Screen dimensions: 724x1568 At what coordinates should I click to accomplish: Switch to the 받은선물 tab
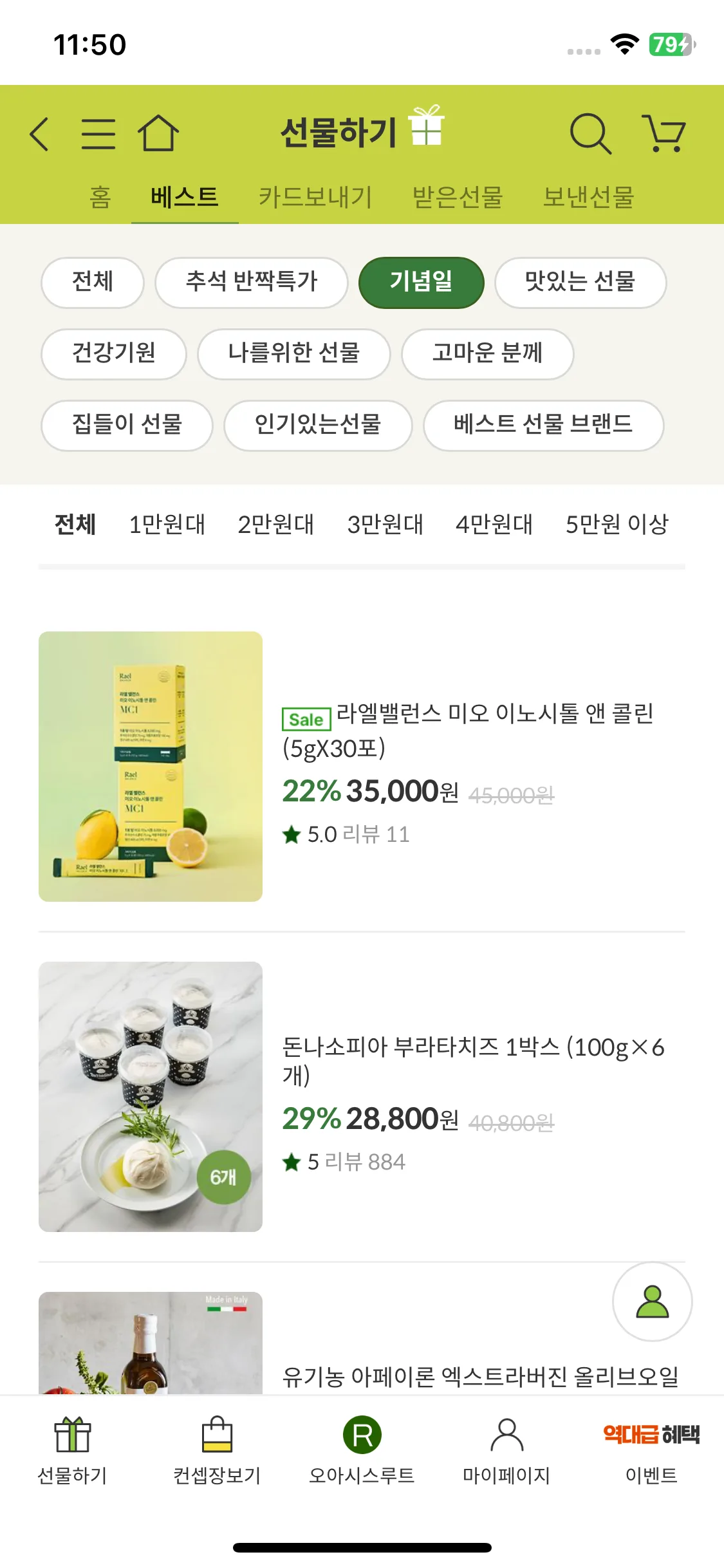(457, 197)
